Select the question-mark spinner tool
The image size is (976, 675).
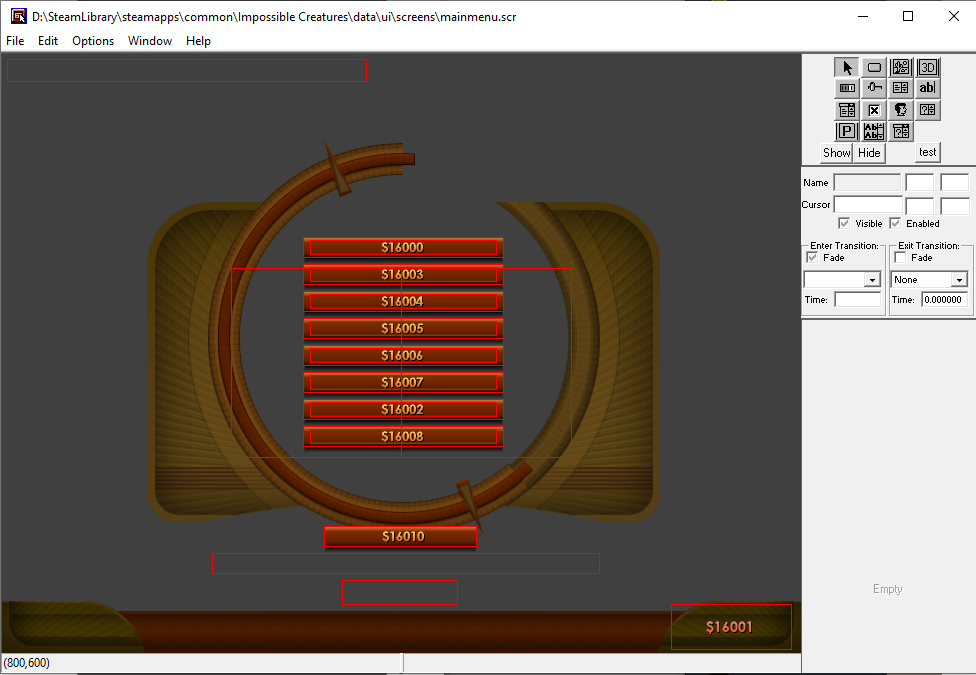tap(927, 110)
